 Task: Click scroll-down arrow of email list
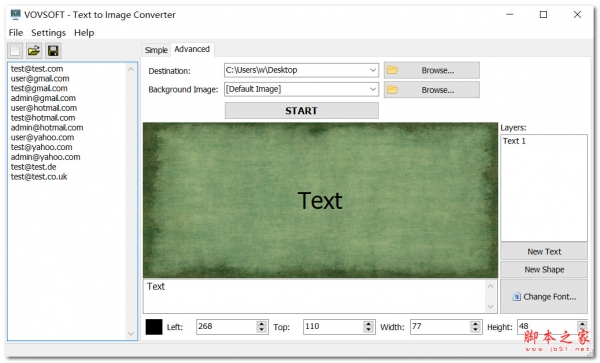[x=131, y=334]
